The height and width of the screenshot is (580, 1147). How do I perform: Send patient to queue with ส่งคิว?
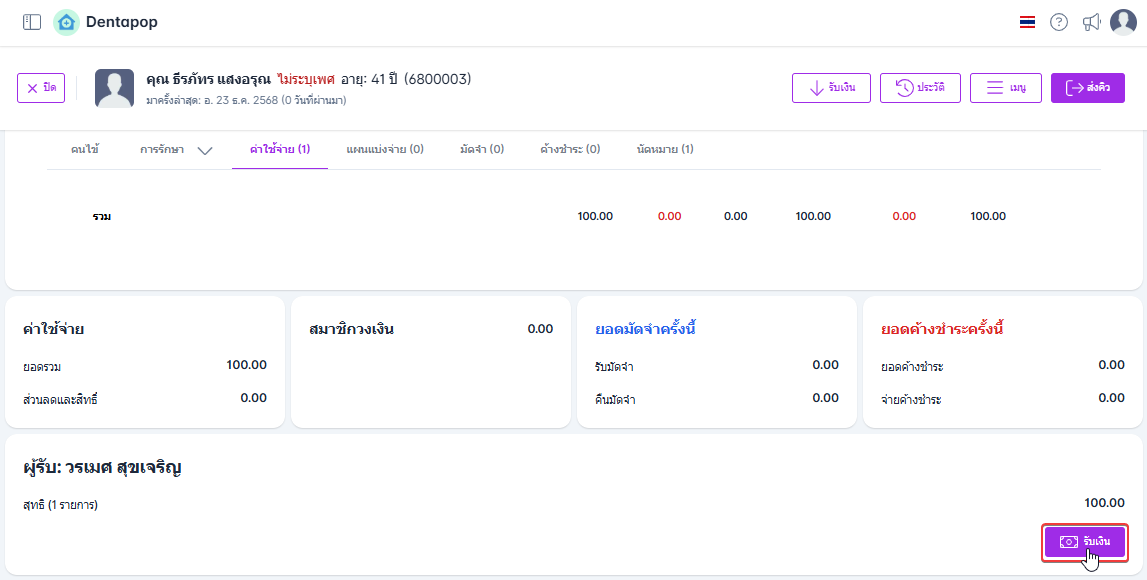1088,88
